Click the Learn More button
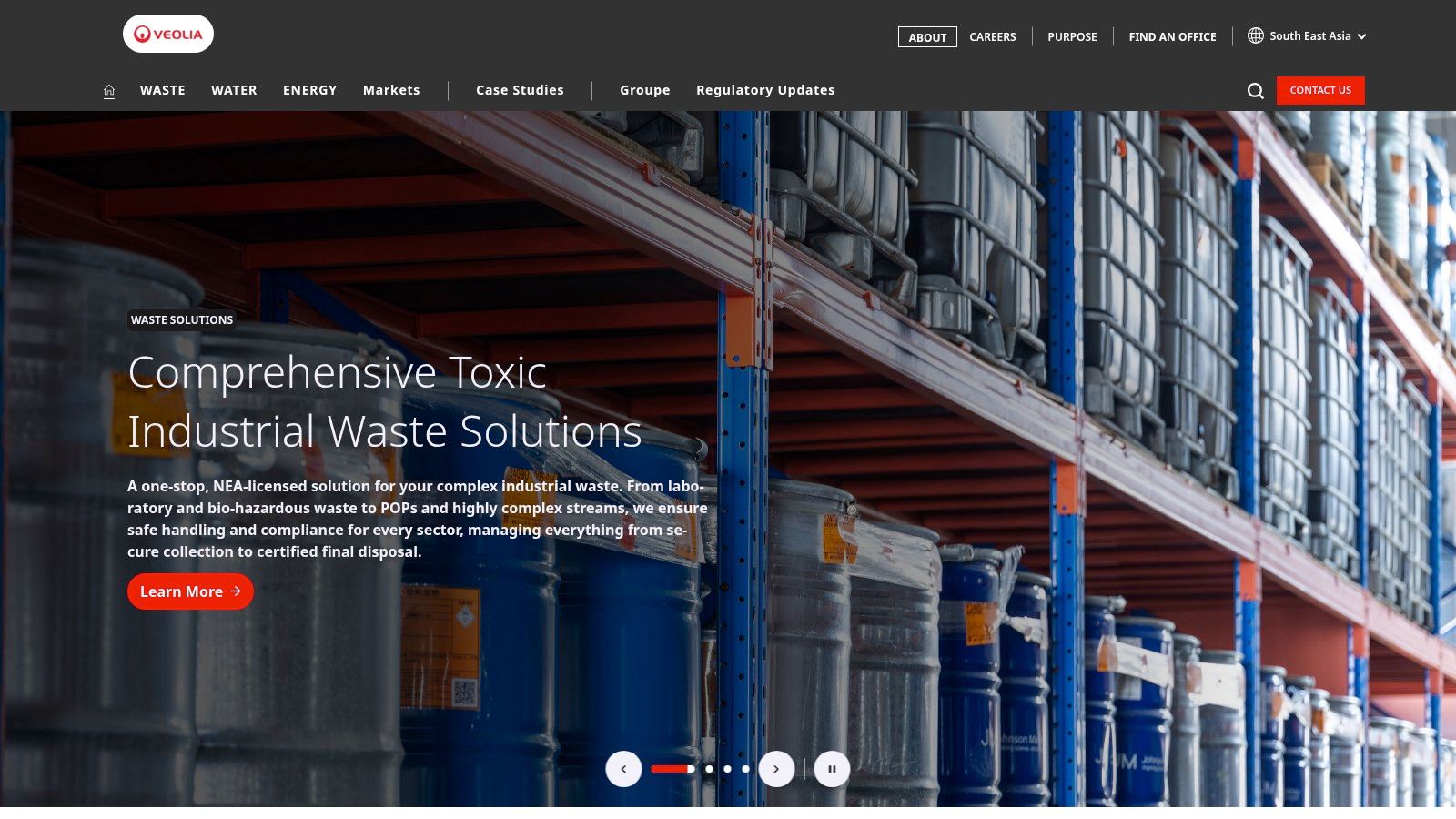 [x=190, y=591]
